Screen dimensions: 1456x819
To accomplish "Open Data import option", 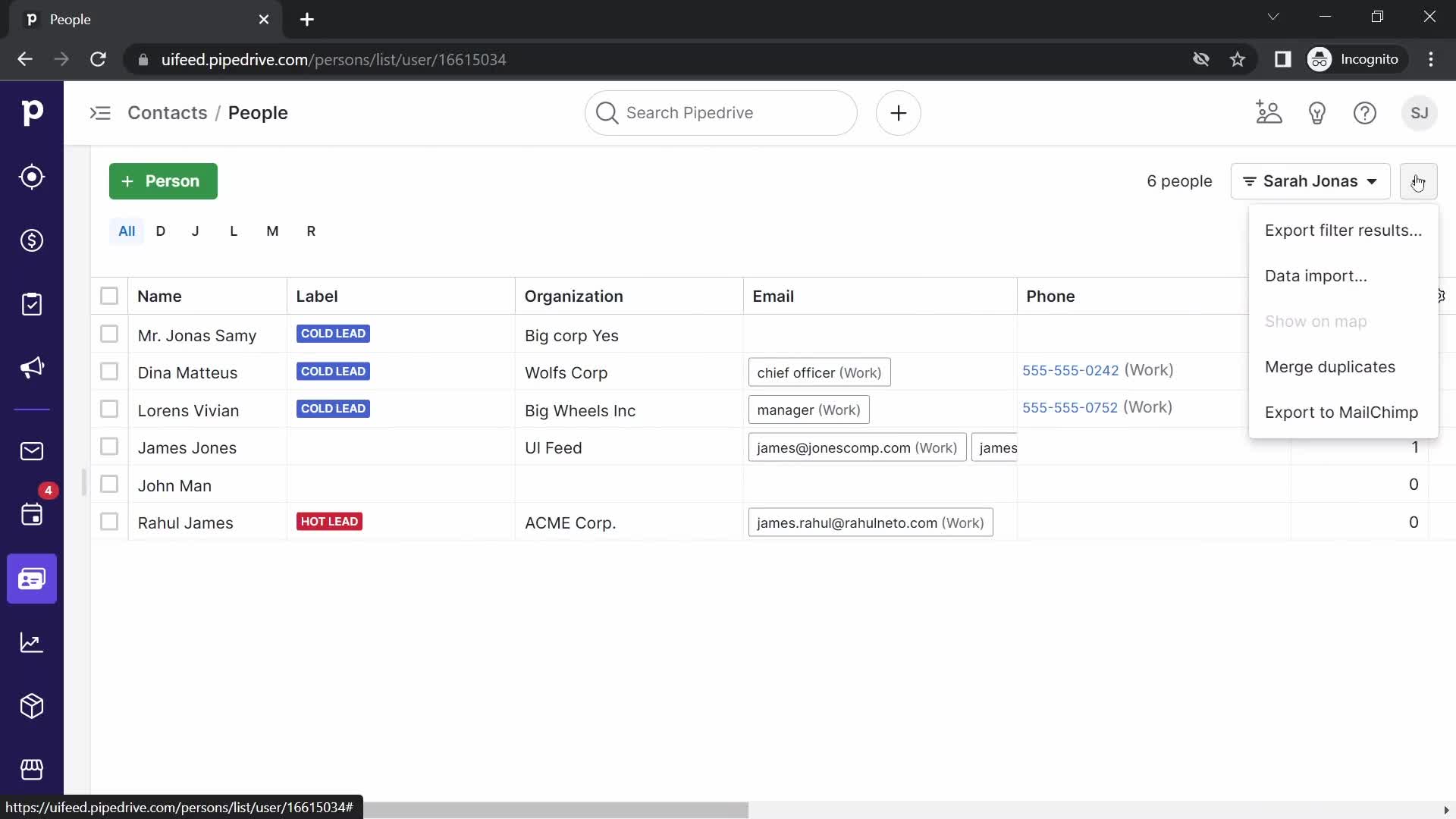I will (x=1316, y=275).
